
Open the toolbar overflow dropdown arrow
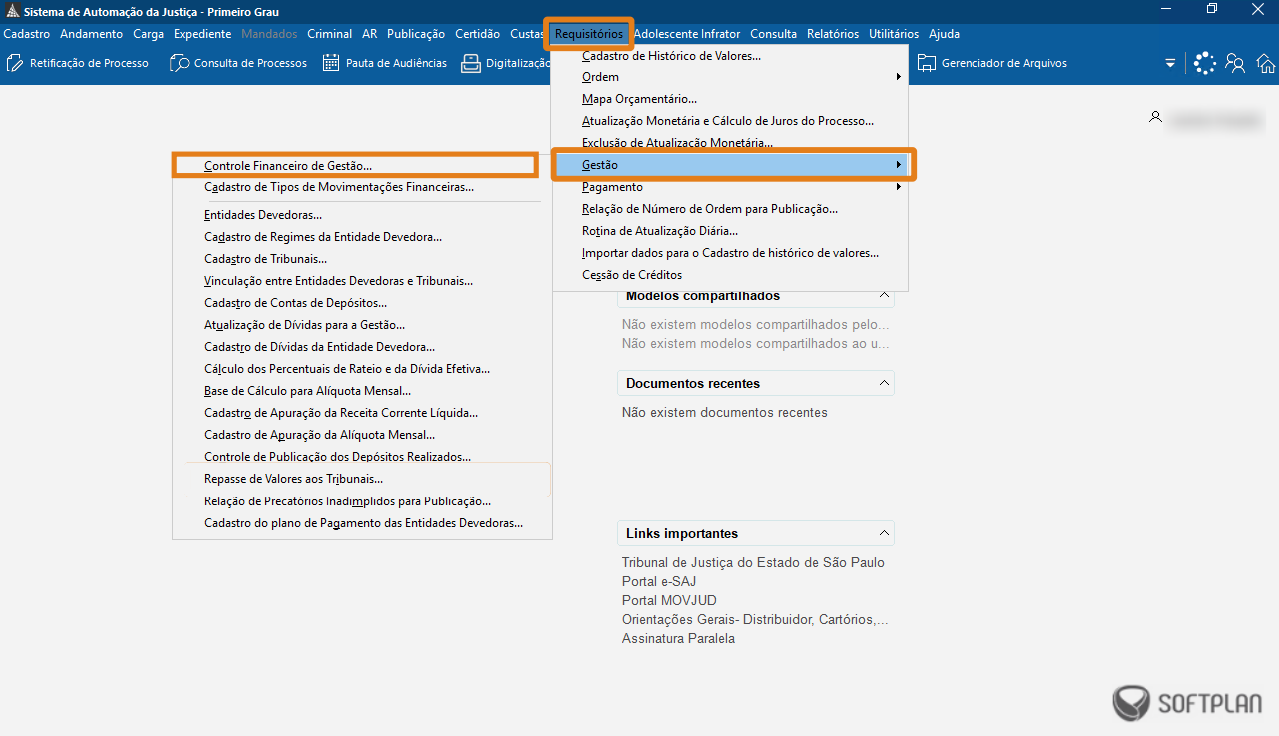point(1170,63)
